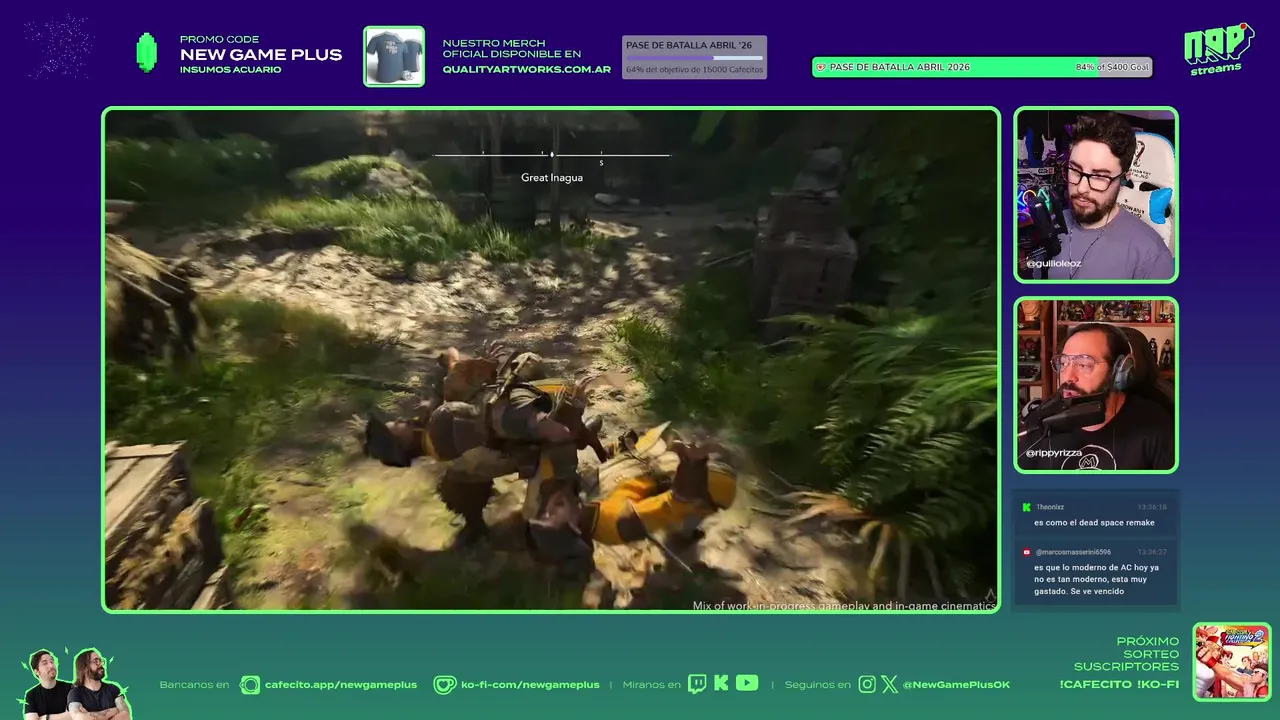
Task: Click the 'Seguinos en' label
Action: [x=817, y=685]
